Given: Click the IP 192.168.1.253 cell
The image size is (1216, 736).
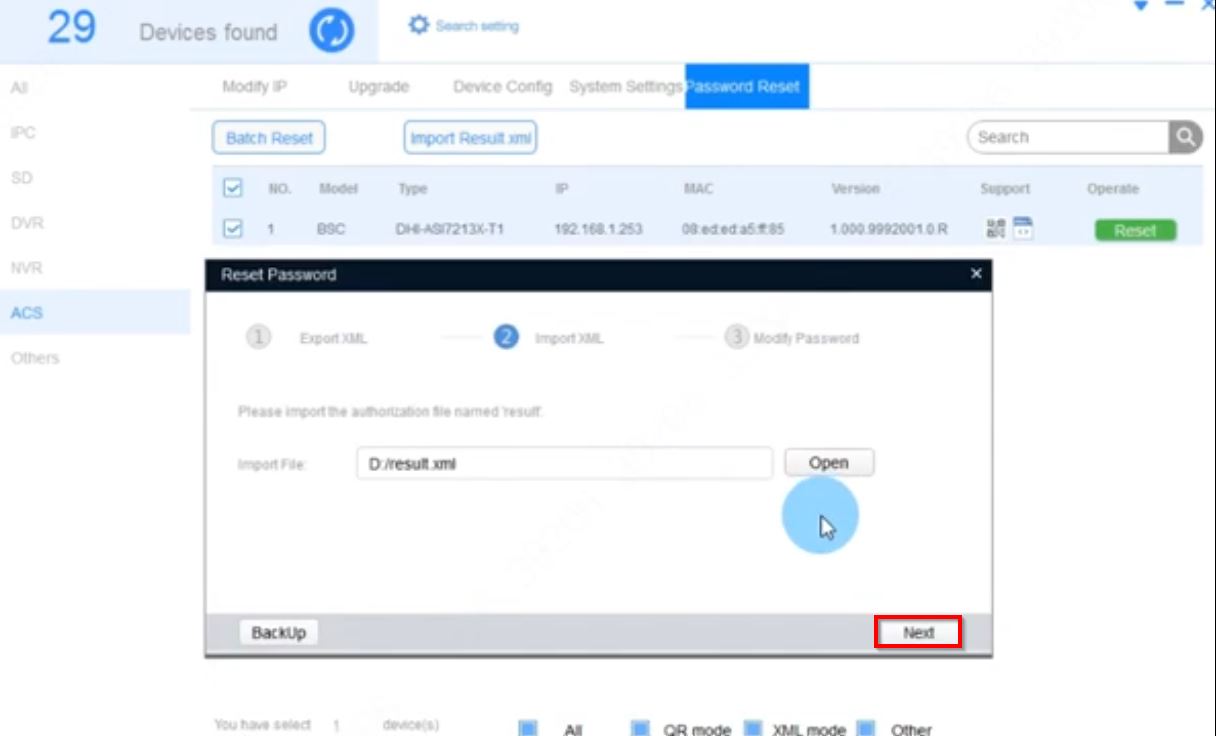Looking at the screenshot, I should pos(598,230).
